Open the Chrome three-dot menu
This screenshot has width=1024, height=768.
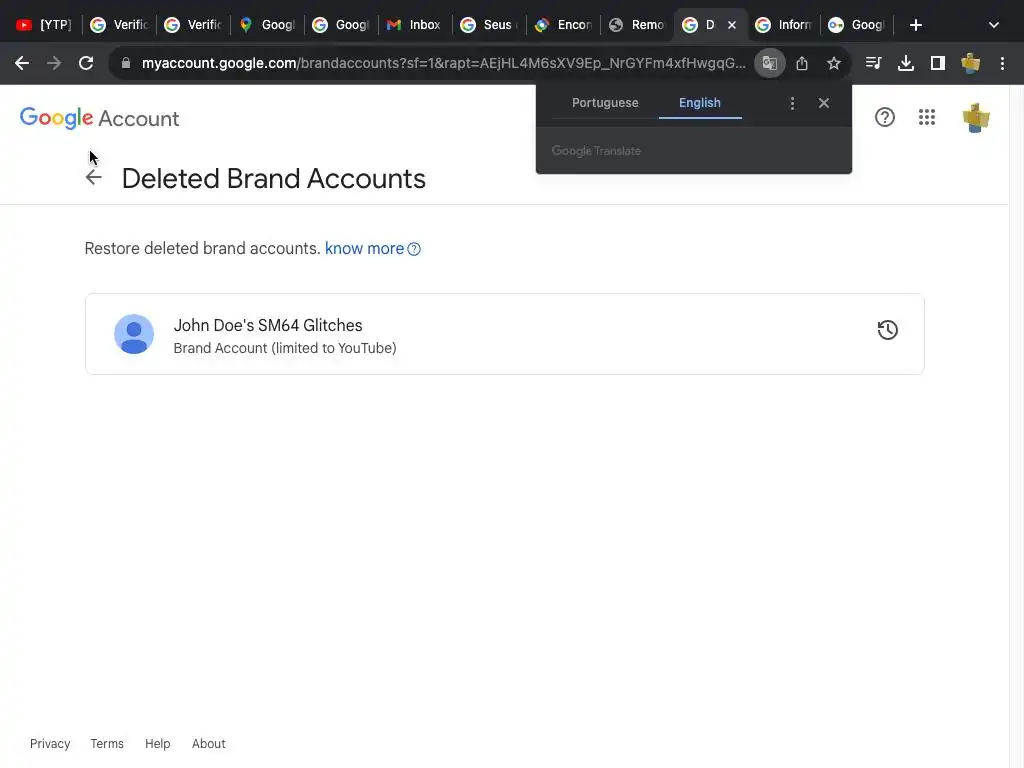tap(1002, 63)
